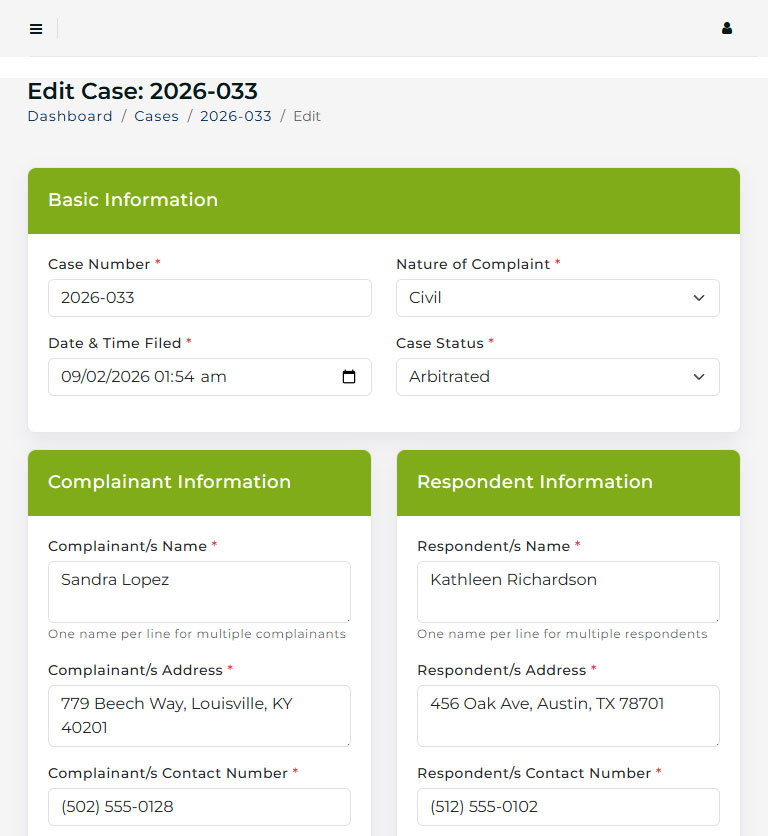
Task: Expand the Nature of Complaint dropdown
Action: click(x=557, y=298)
